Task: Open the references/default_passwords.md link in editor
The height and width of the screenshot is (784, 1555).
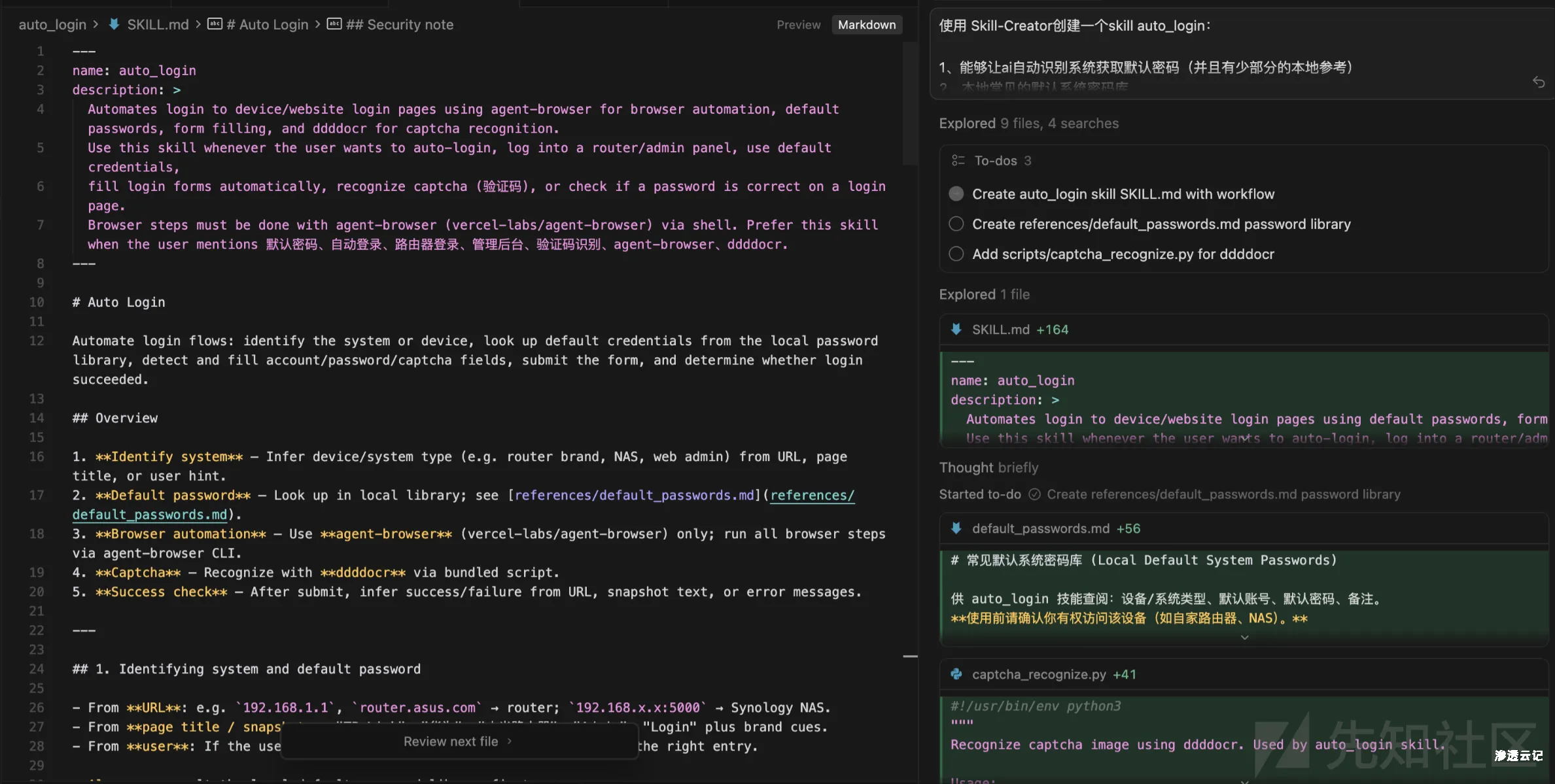Action: (x=811, y=496)
